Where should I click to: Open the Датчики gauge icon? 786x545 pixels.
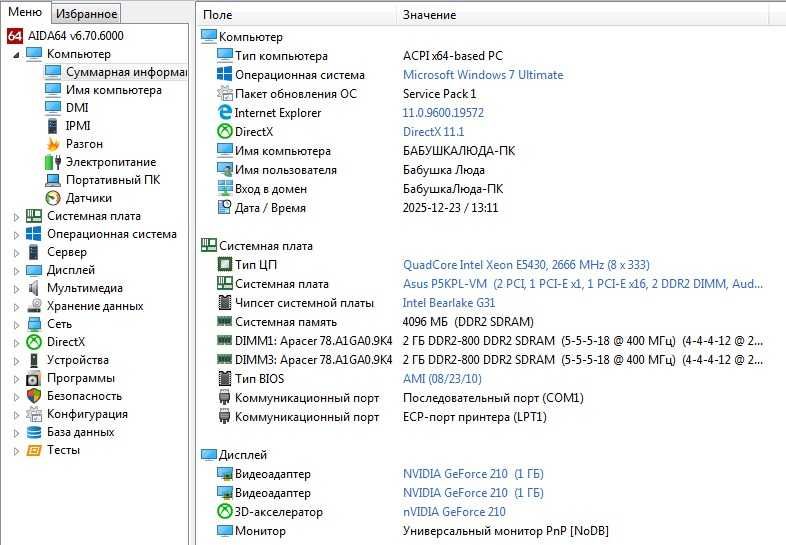click(x=53, y=198)
